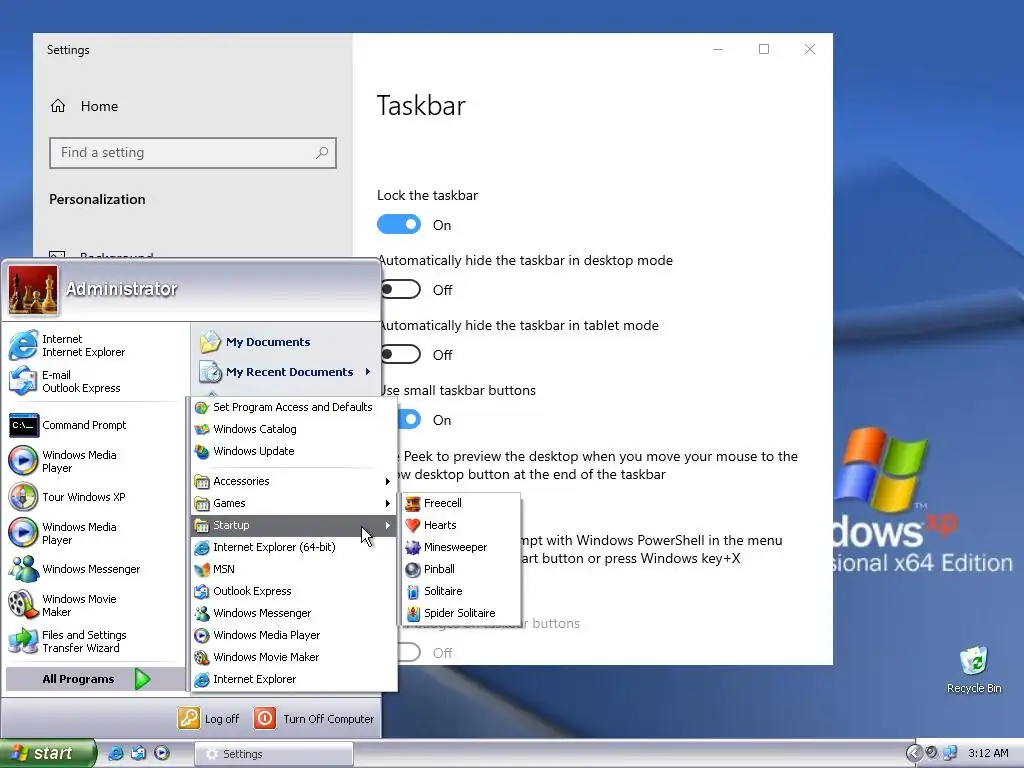
Task: Click the Outlook Express quick launch icon
Action: pos(138,754)
